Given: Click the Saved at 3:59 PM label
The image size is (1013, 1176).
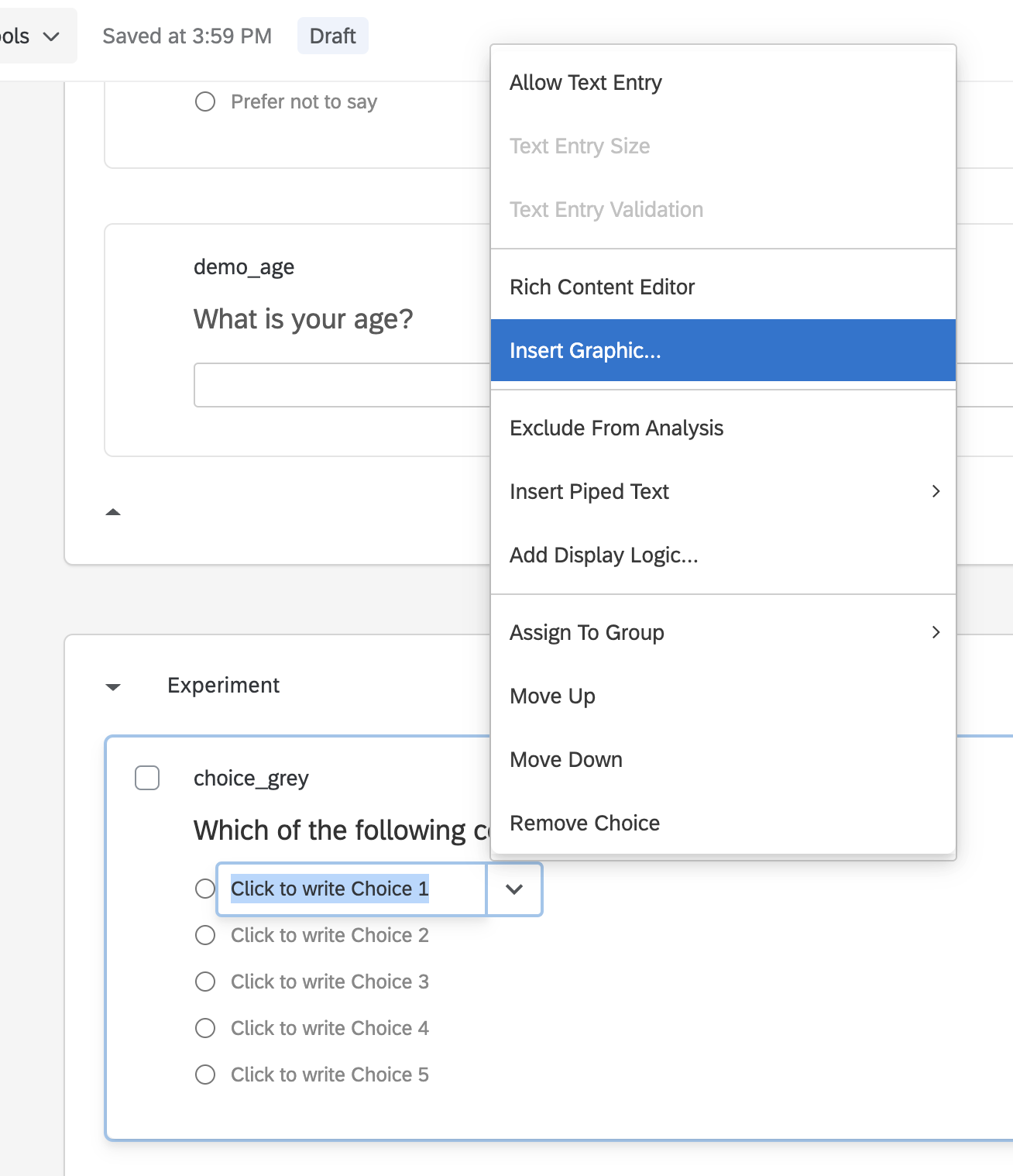Looking at the screenshot, I should point(187,36).
